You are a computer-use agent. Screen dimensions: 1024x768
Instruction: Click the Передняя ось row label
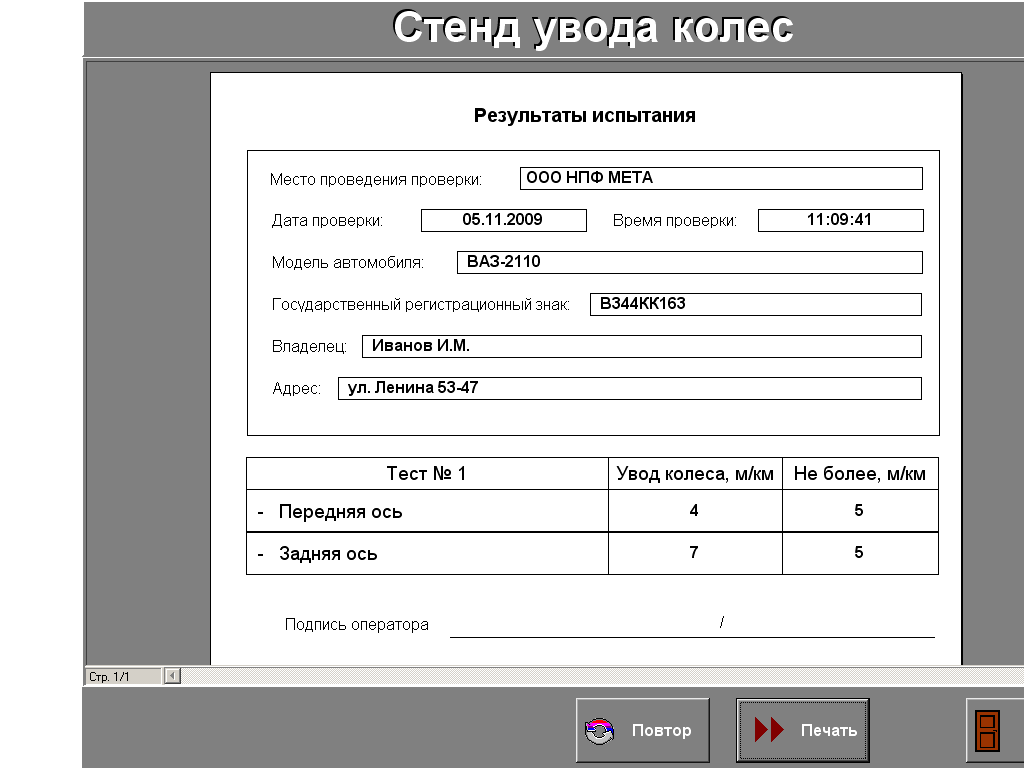[x=340, y=511]
